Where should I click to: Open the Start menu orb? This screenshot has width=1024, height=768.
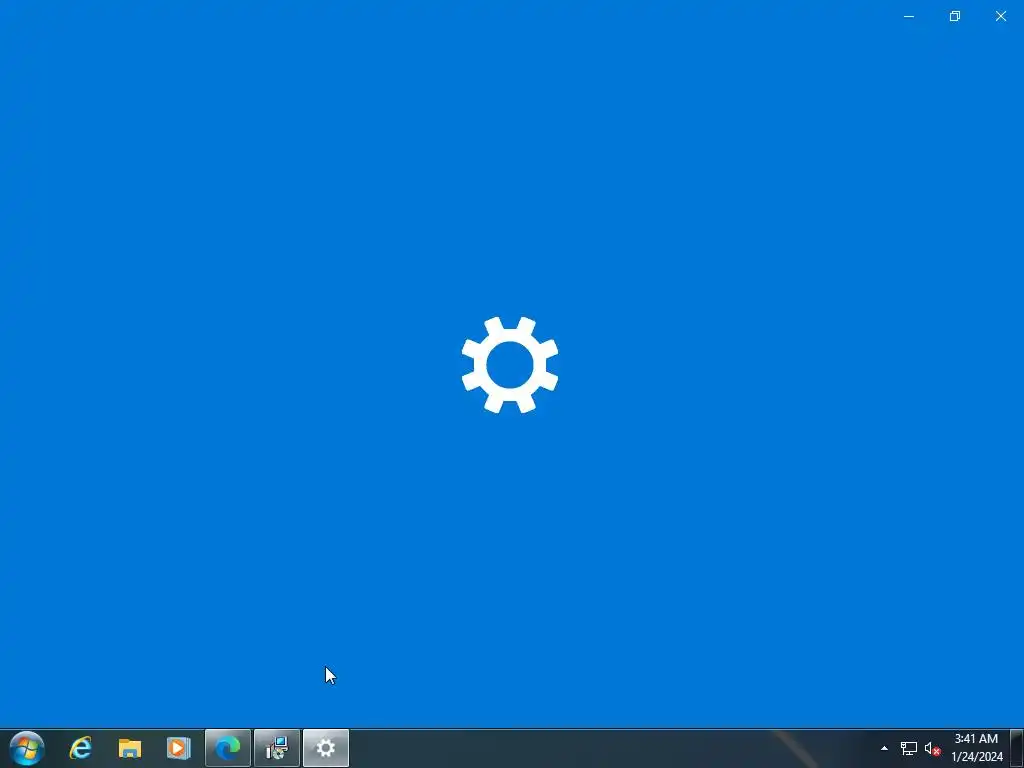tap(27, 748)
